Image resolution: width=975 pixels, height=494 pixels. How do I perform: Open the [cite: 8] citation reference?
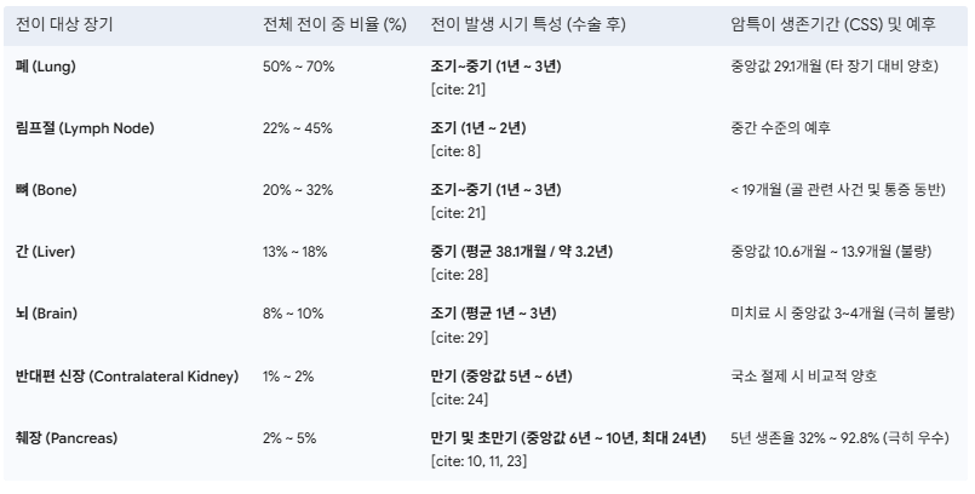[455, 151]
